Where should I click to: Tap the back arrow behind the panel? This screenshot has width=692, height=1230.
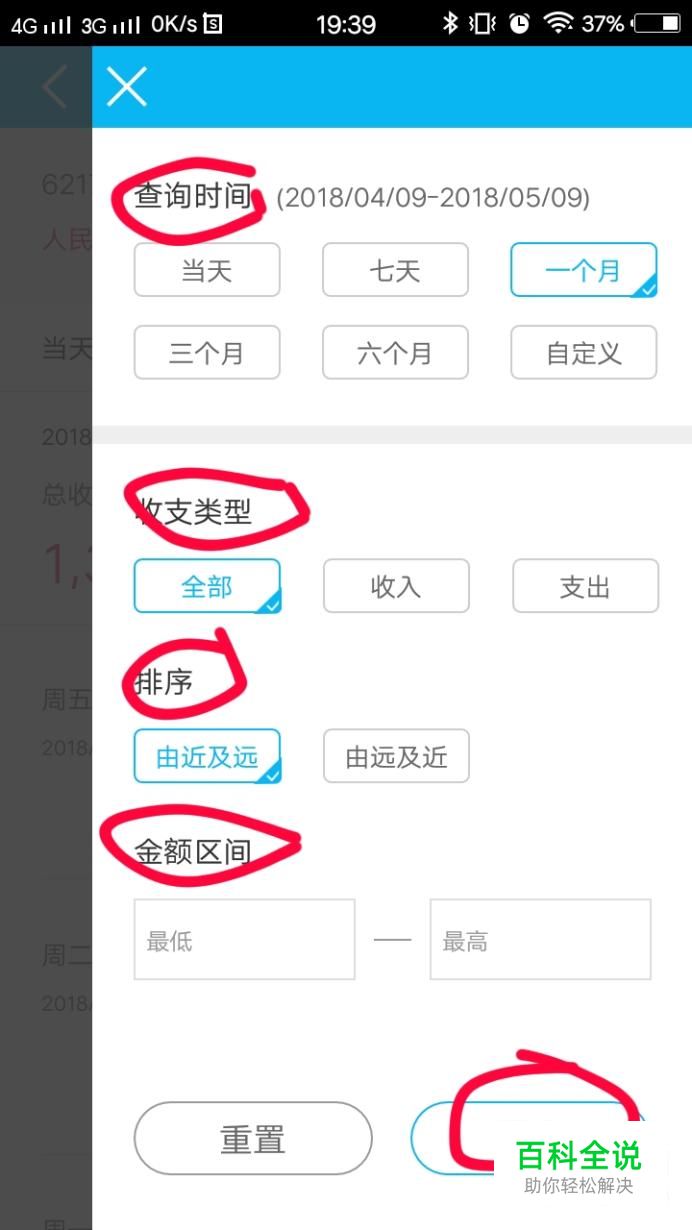point(54,87)
